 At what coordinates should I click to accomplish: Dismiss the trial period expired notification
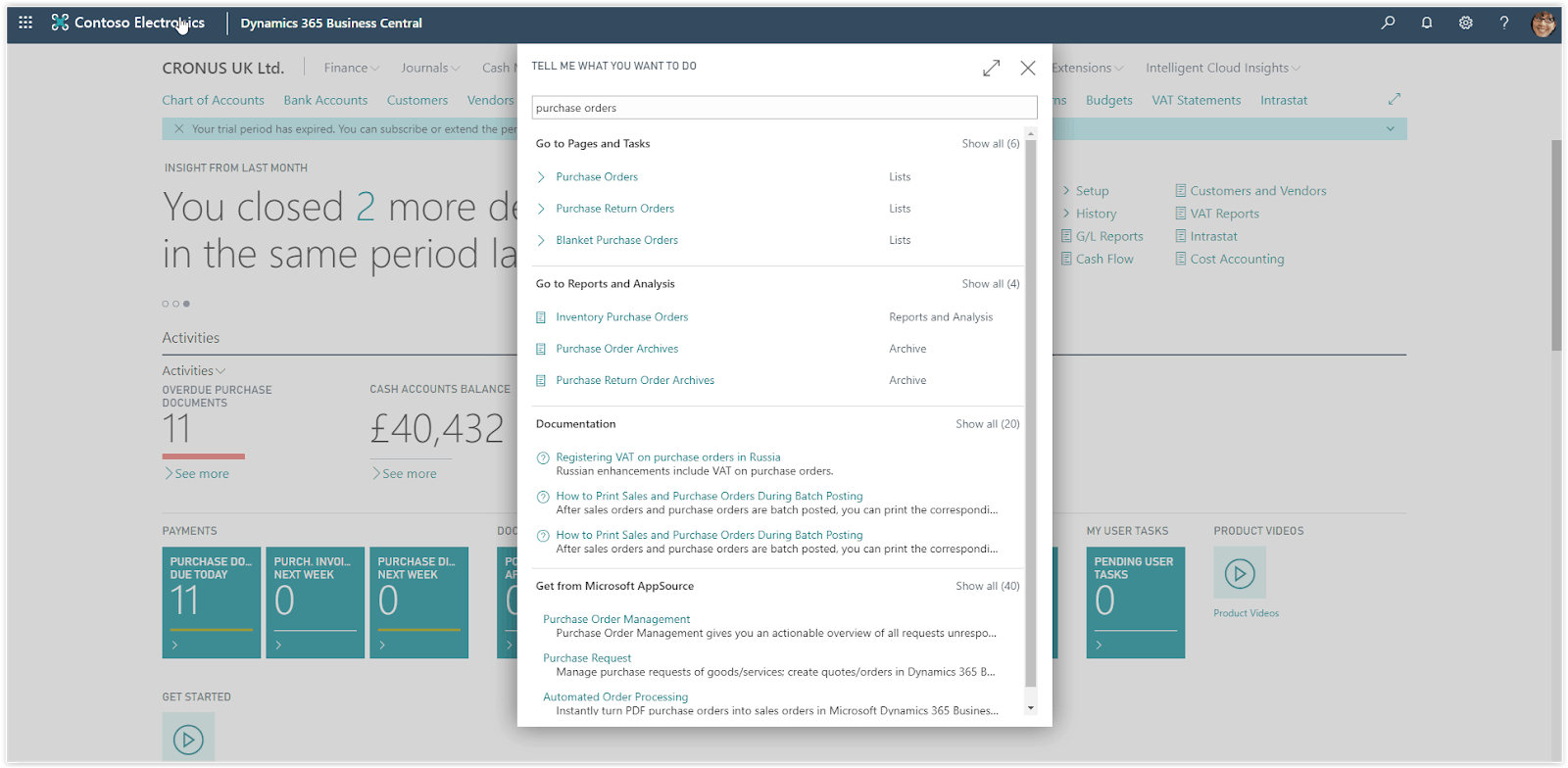pyautogui.click(x=178, y=128)
